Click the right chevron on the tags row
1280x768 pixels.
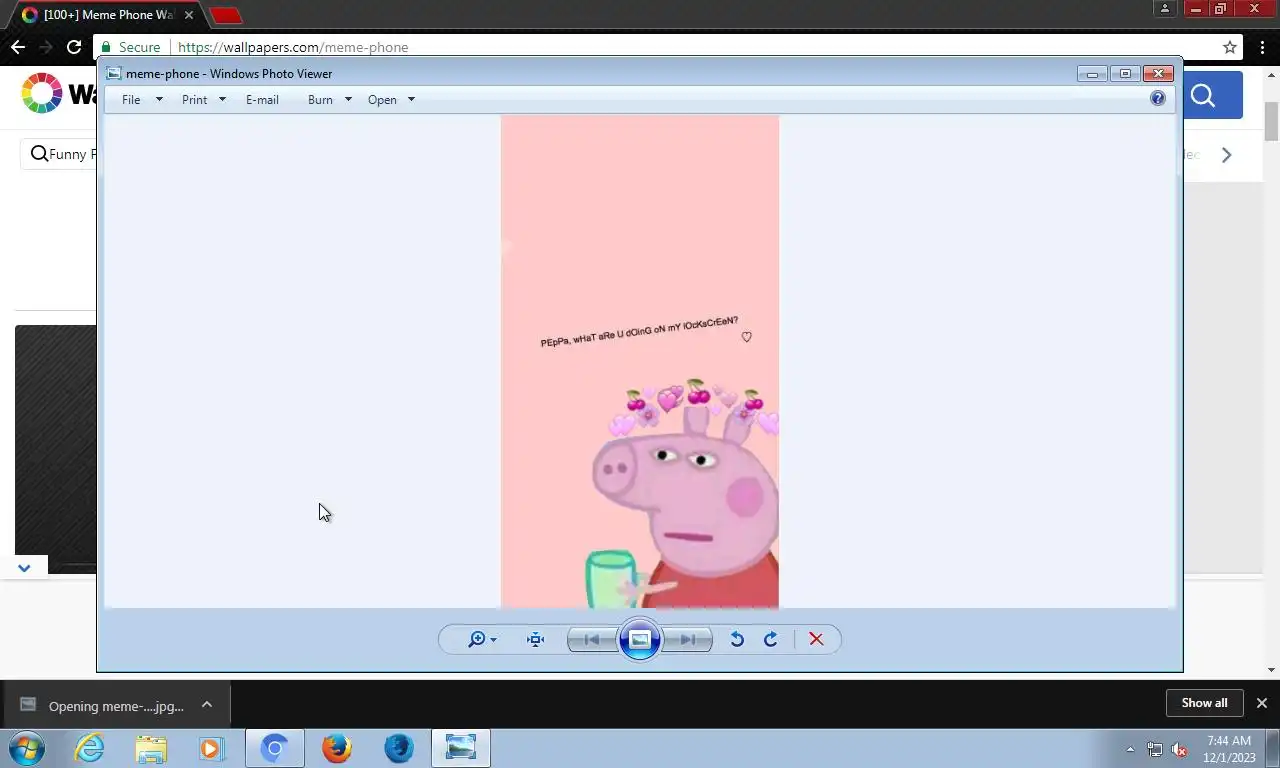[x=1227, y=155]
